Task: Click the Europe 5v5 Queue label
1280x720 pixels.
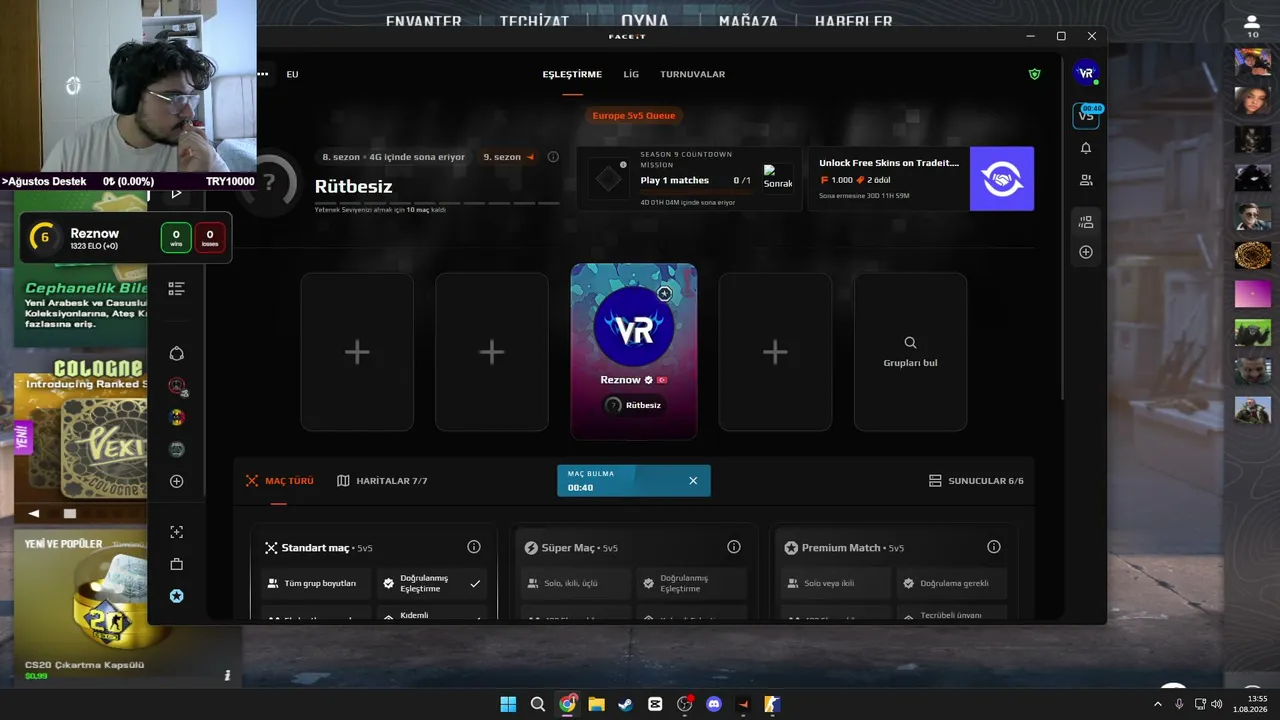Action: [x=634, y=115]
